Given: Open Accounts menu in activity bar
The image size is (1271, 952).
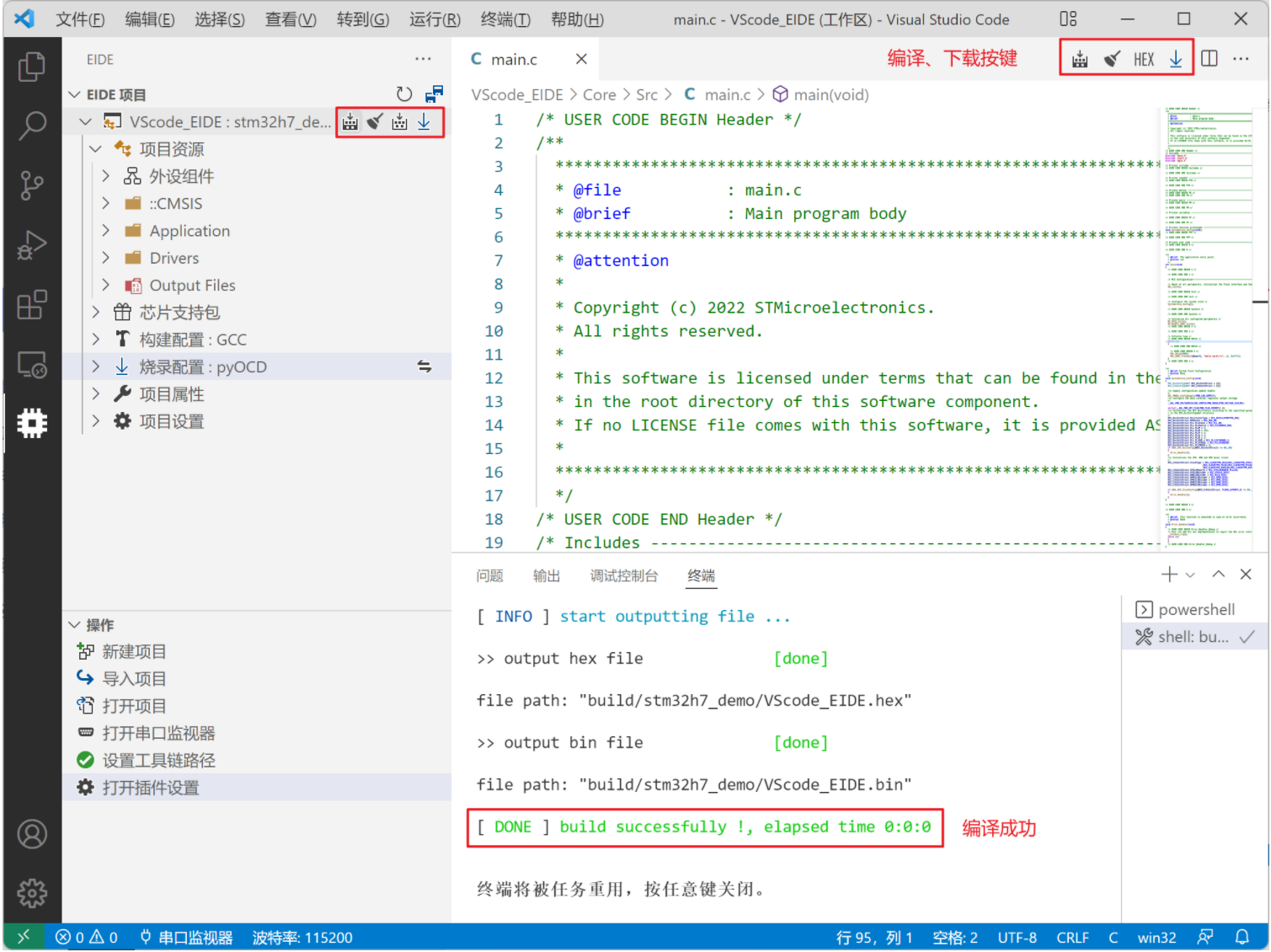Looking at the screenshot, I should pos(32,834).
